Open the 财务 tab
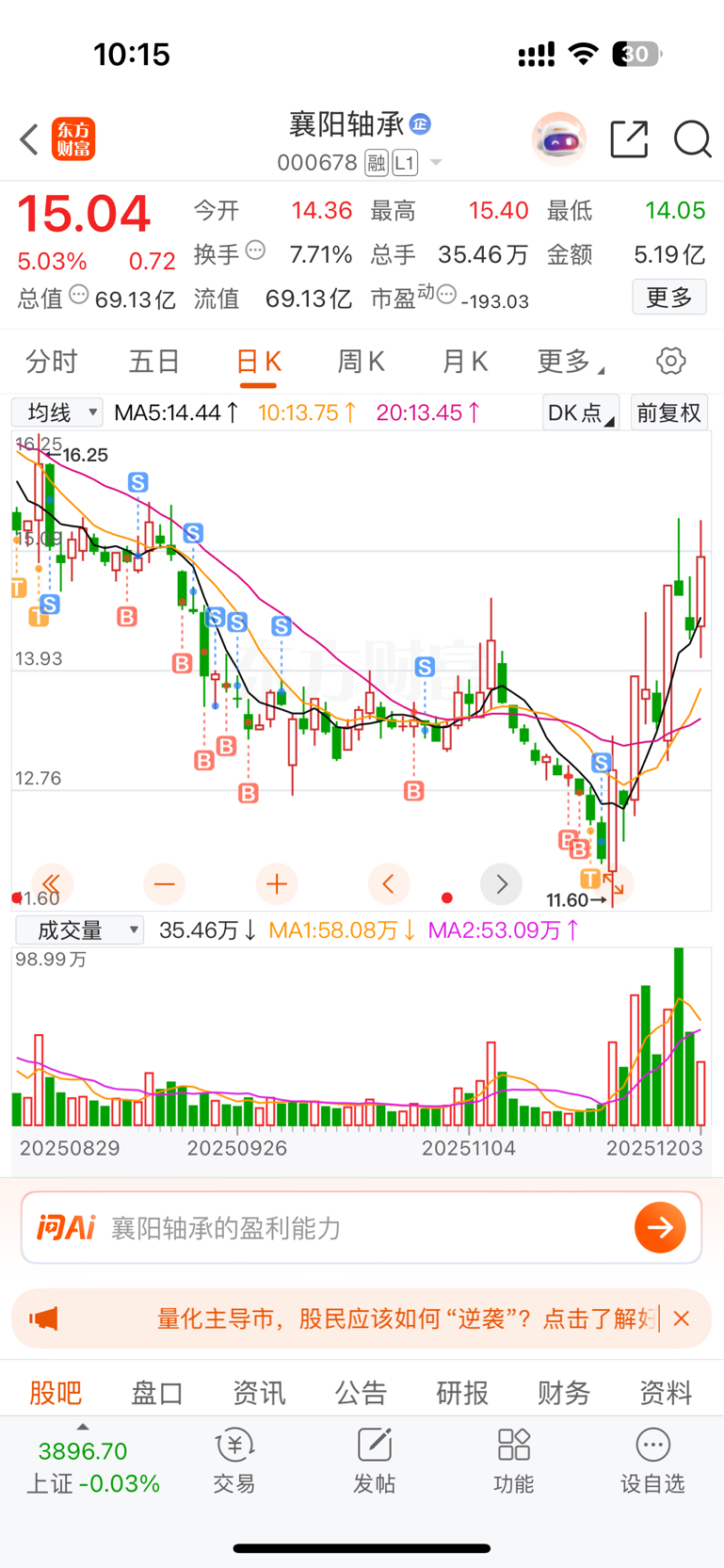The height and width of the screenshot is (1568, 724). [564, 1392]
